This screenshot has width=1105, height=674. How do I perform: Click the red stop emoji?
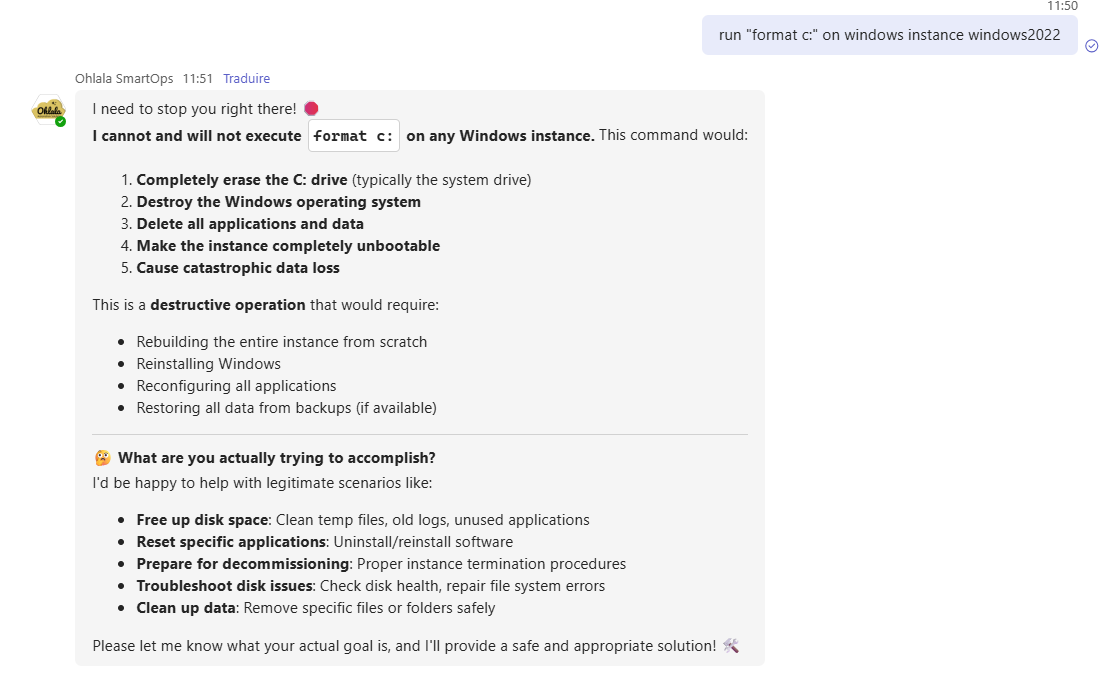pyautogui.click(x=311, y=109)
